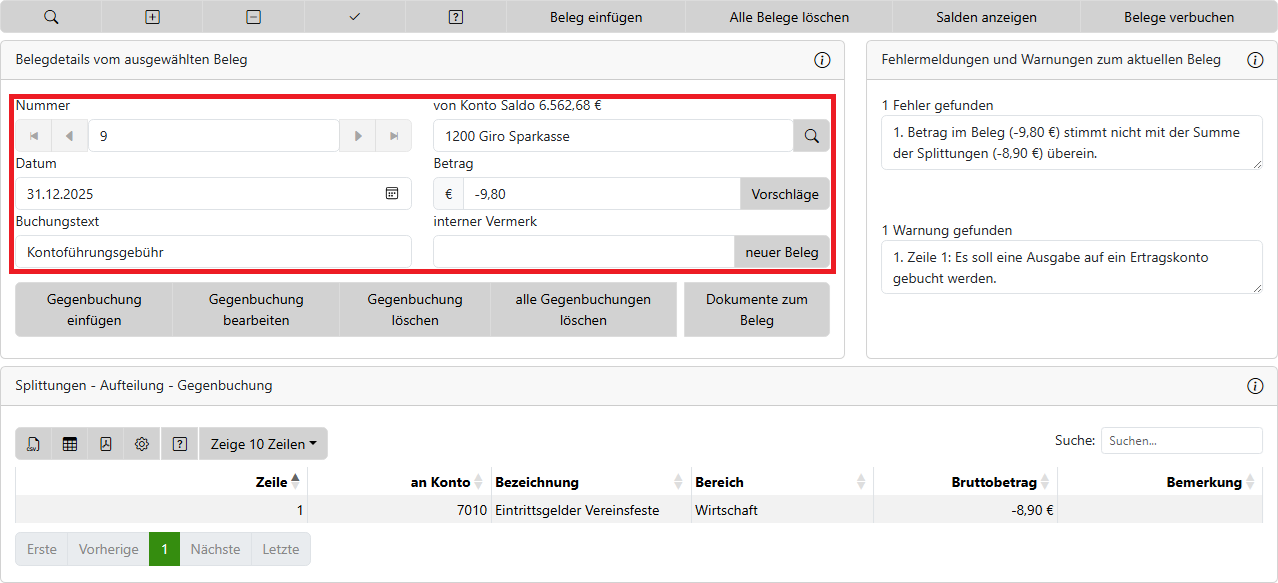Sort table by Bruttobetrag column

point(1045,482)
